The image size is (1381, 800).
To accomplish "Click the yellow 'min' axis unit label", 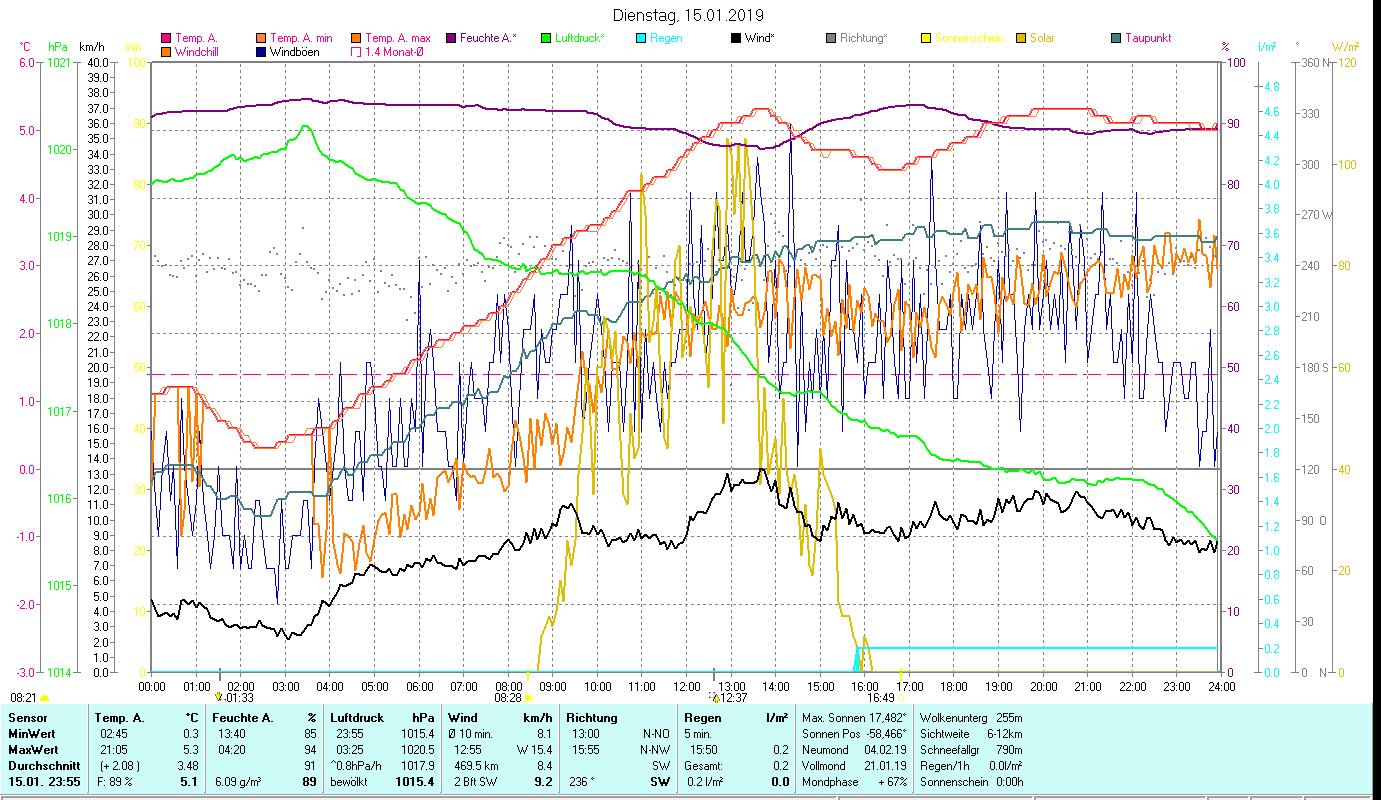I will [133, 47].
